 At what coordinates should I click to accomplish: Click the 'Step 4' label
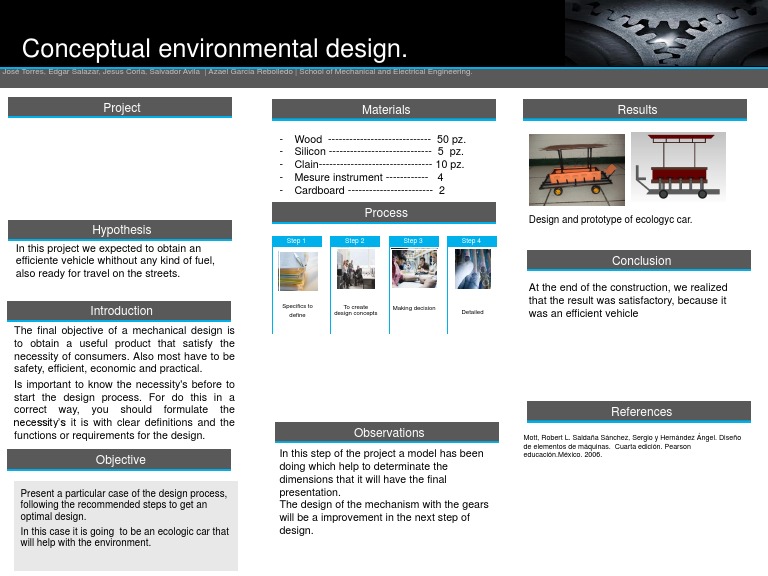(472, 241)
